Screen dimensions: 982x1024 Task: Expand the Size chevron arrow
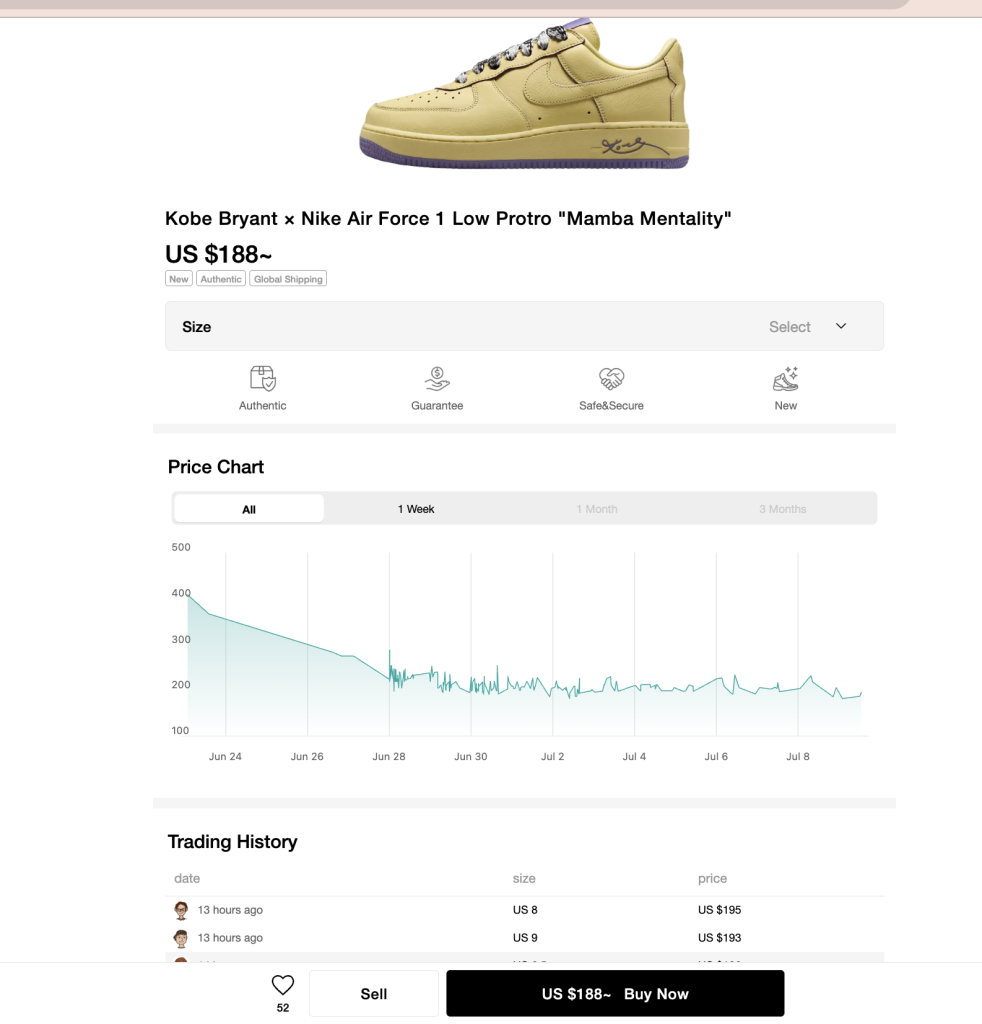click(x=841, y=326)
